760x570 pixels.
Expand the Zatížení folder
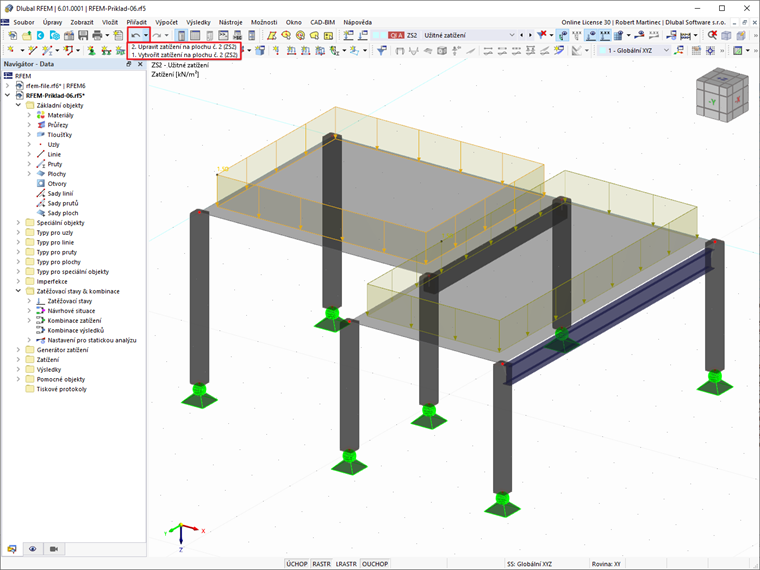tap(18, 360)
